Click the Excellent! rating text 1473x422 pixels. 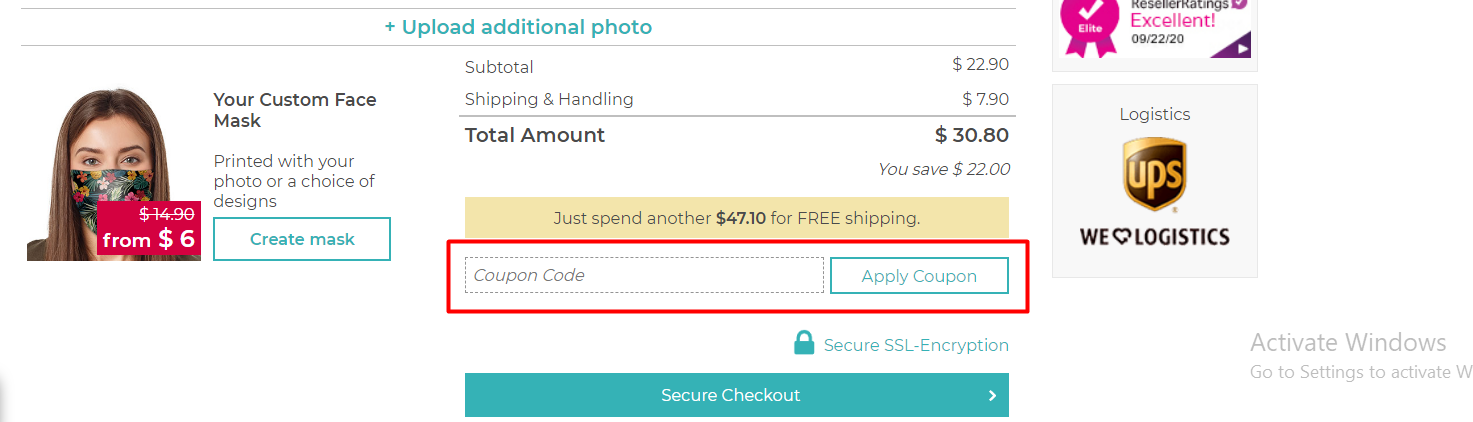1172,21
